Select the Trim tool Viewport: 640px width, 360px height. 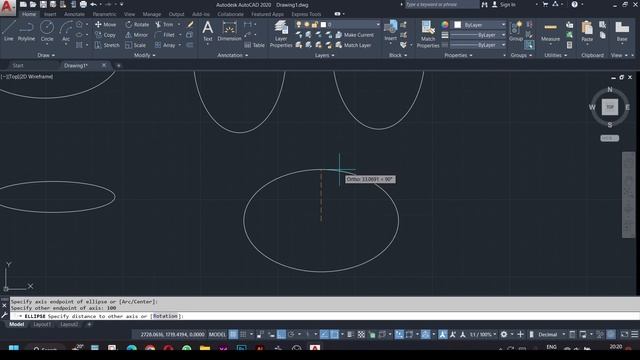[x=164, y=24]
